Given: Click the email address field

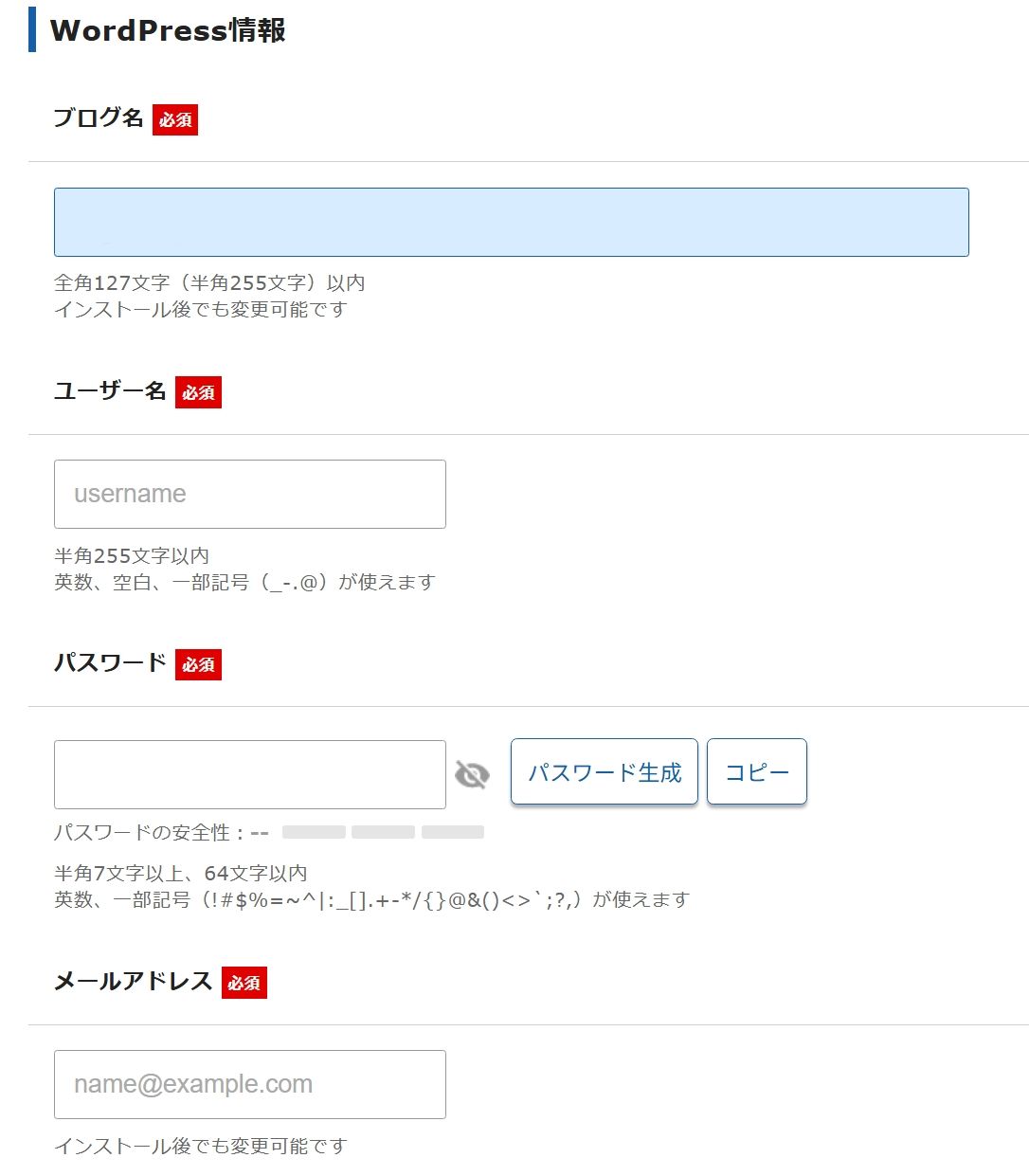Looking at the screenshot, I should 250,1084.
